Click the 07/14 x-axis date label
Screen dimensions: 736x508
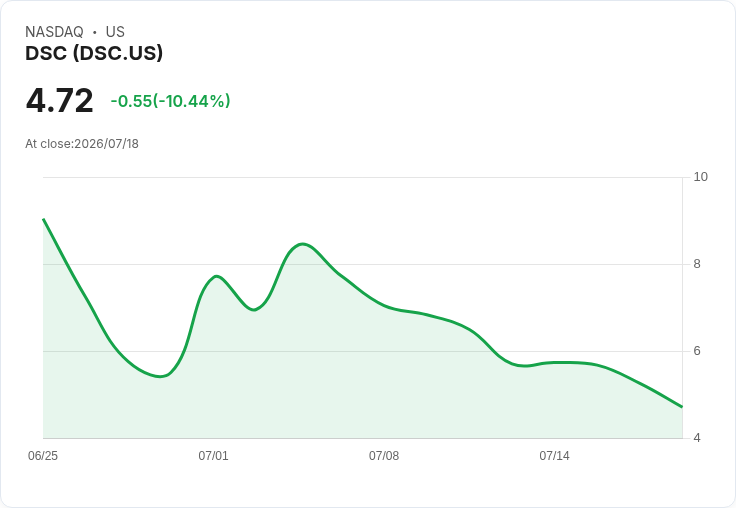tap(554, 455)
